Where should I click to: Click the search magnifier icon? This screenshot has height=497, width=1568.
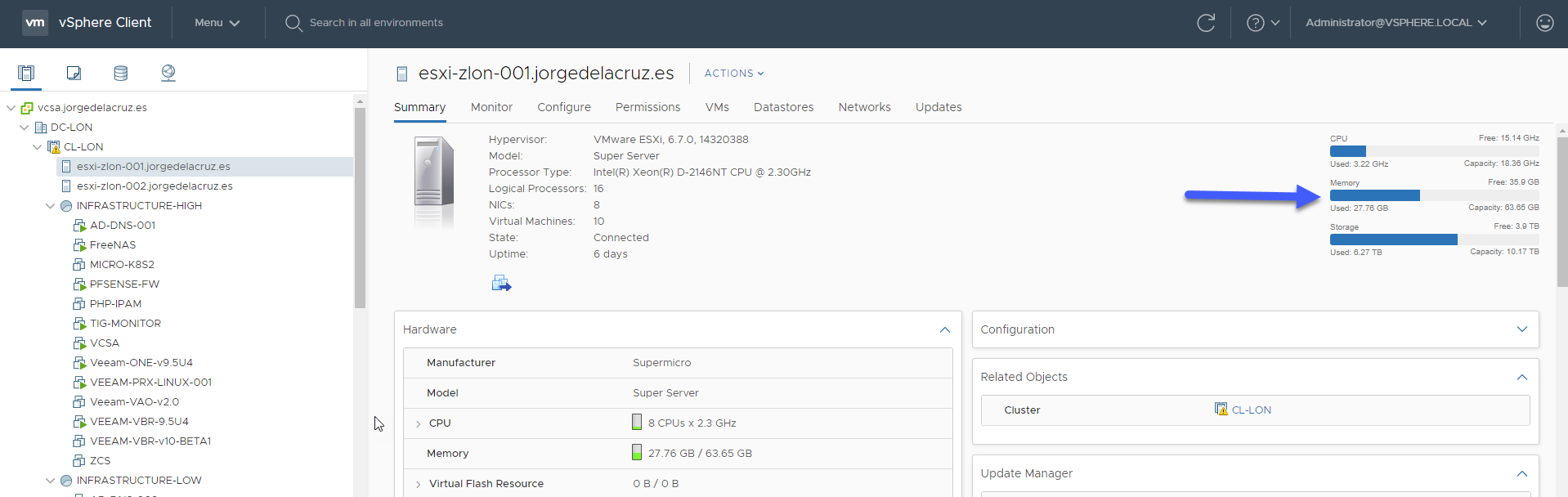point(293,23)
